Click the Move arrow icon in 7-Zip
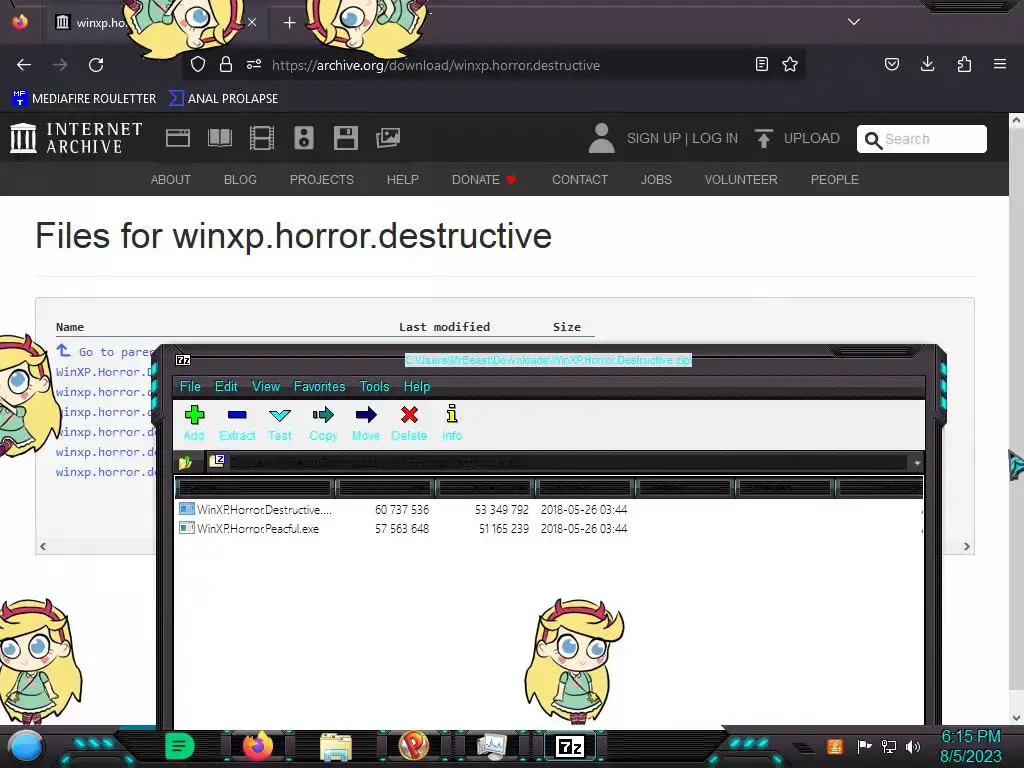Screen dimensions: 1024x768 pos(366,423)
